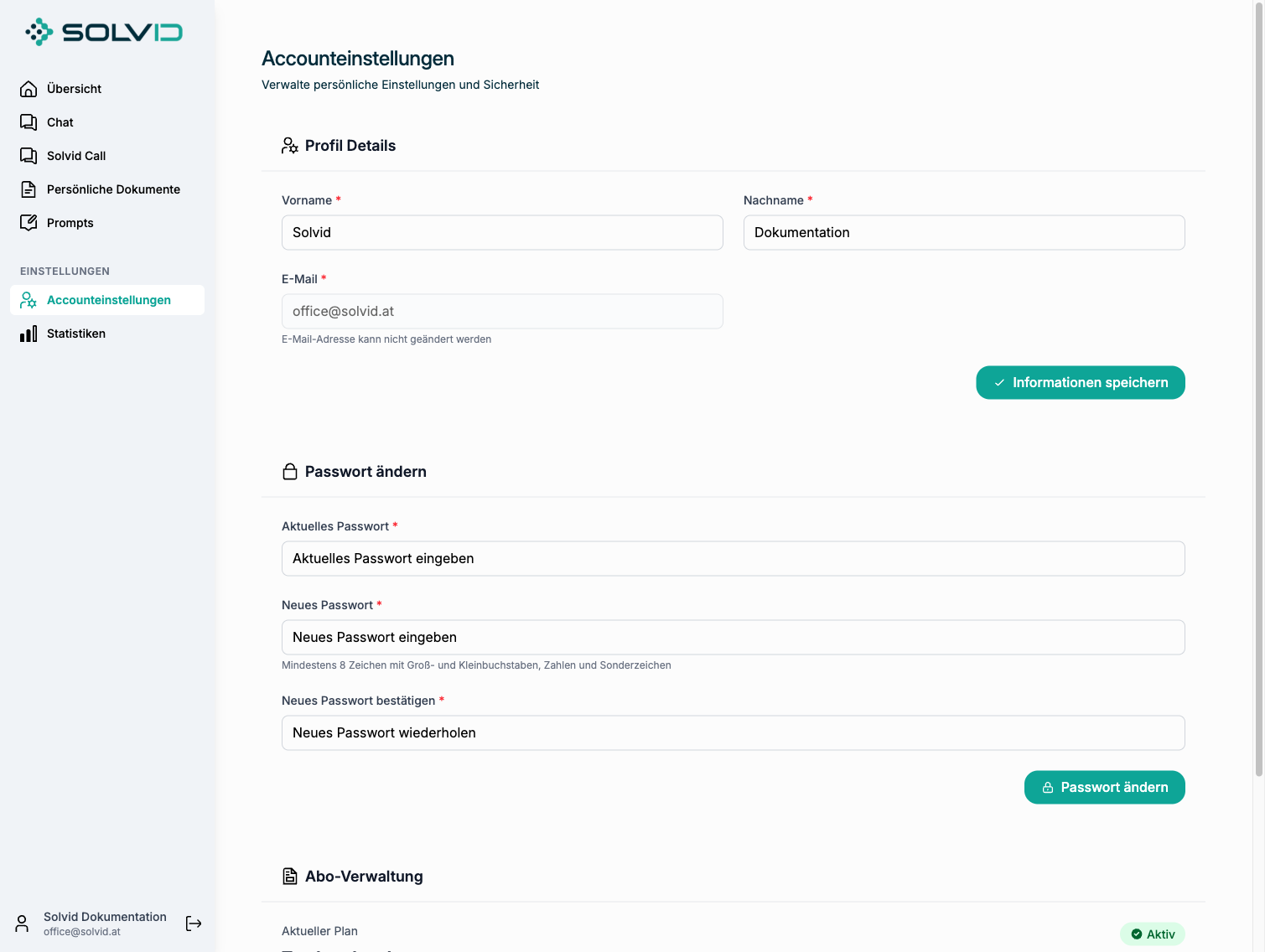Click the Accounteinstellungen user-gear sidebar icon
This screenshot has width=1265, height=952.
coord(29,300)
